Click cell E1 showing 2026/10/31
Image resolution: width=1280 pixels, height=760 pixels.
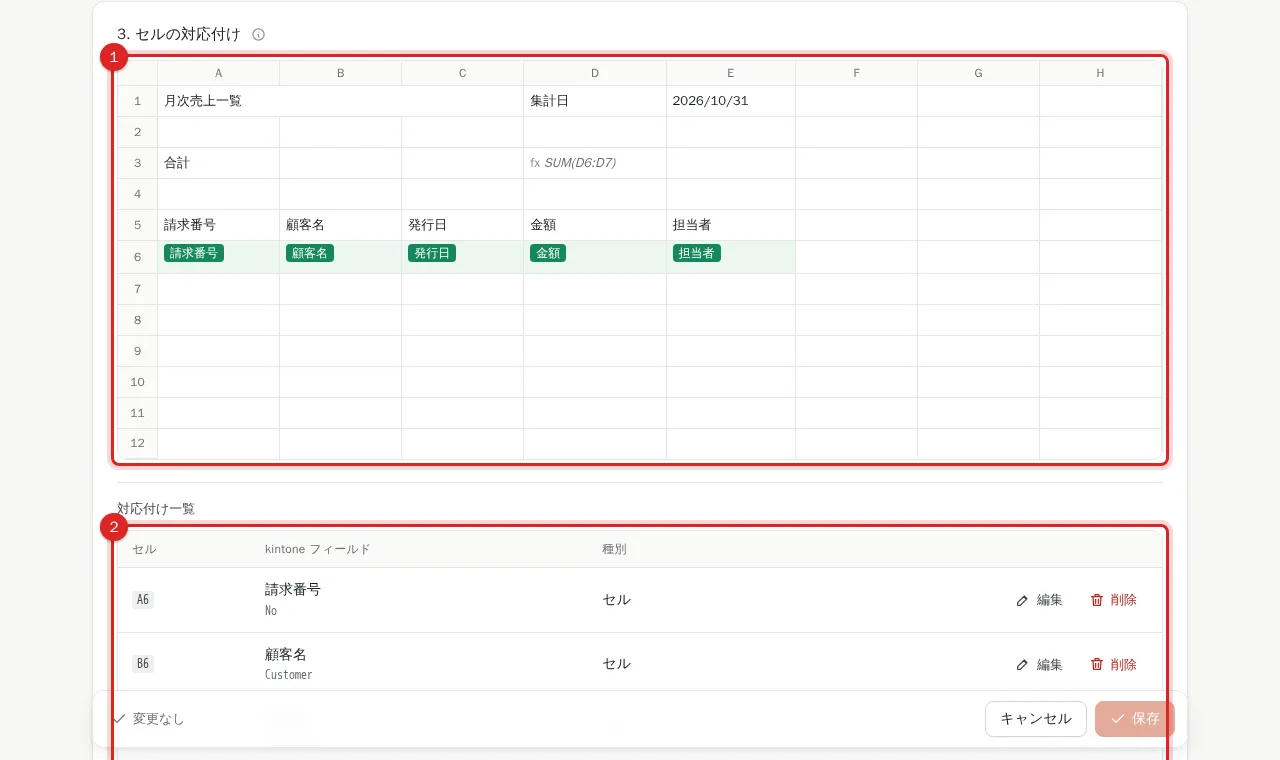coord(731,101)
